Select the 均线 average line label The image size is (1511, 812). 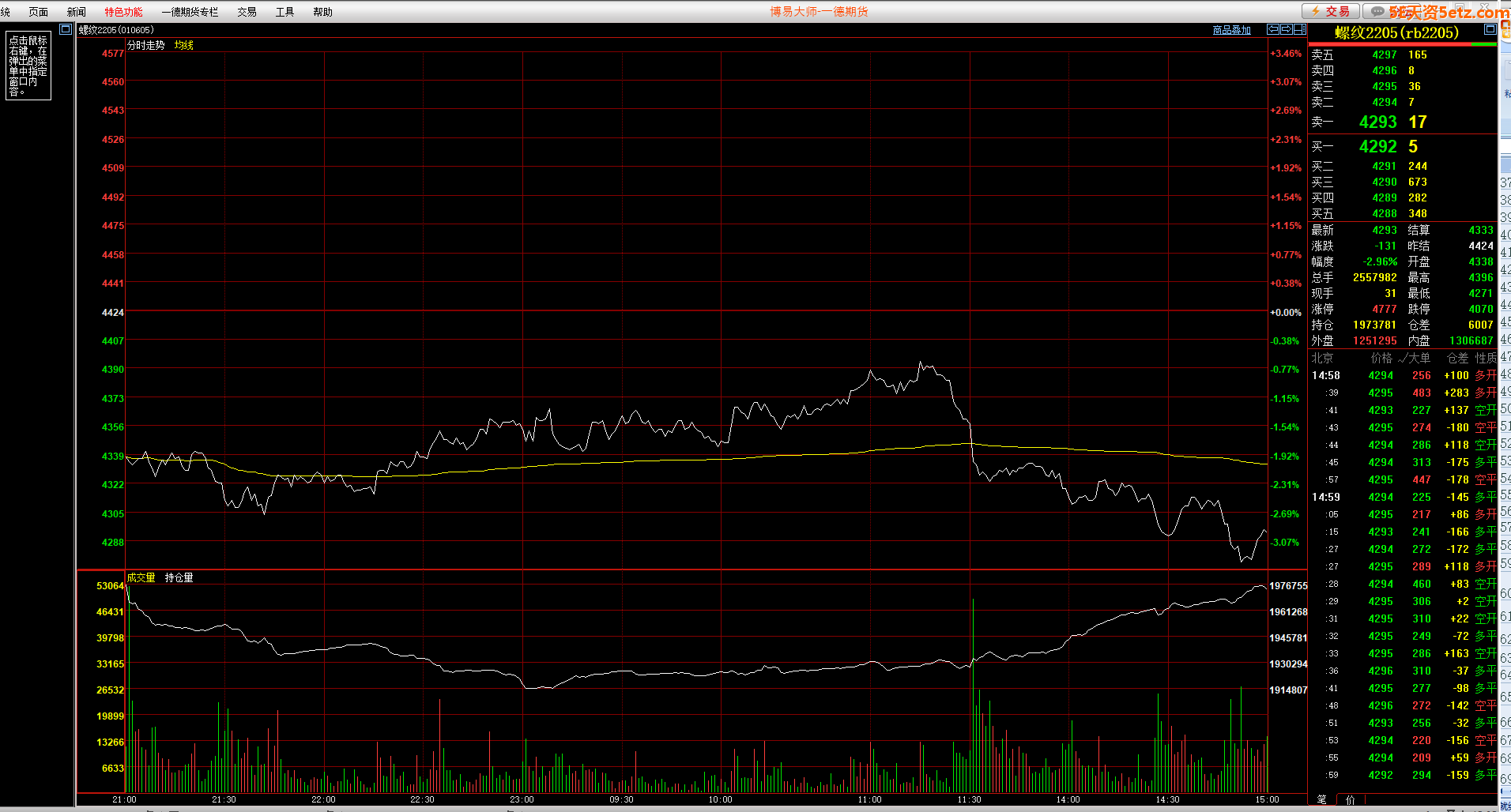click(x=184, y=45)
